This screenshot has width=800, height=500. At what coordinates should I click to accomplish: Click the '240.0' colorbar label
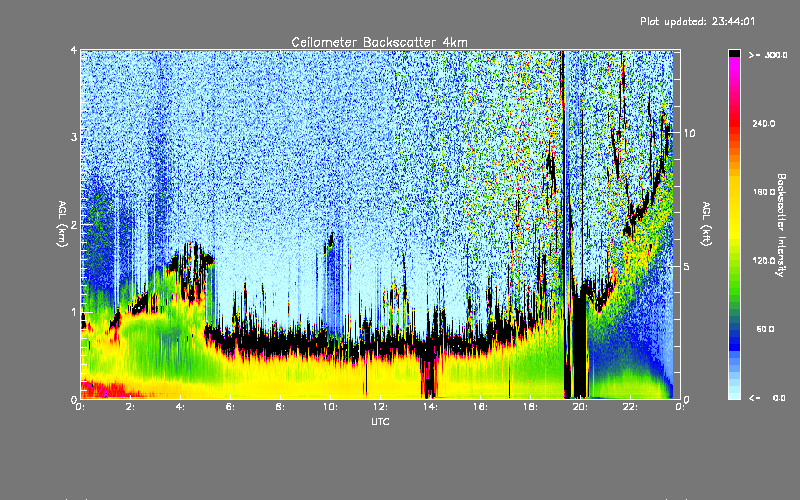coord(764,123)
